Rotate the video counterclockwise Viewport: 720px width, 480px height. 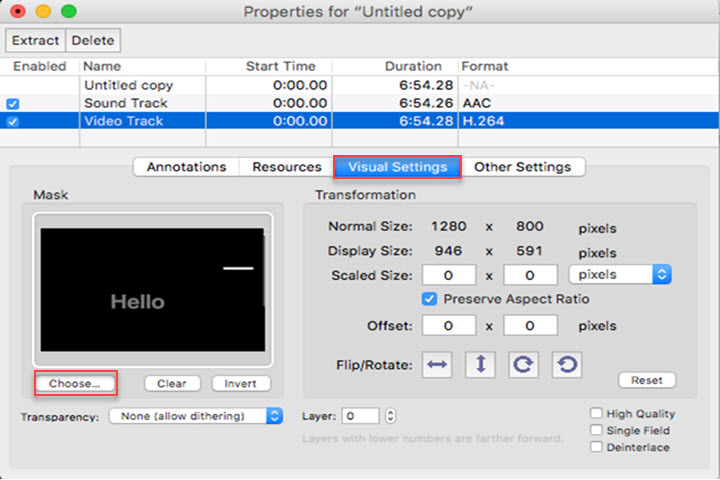click(566, 365)
